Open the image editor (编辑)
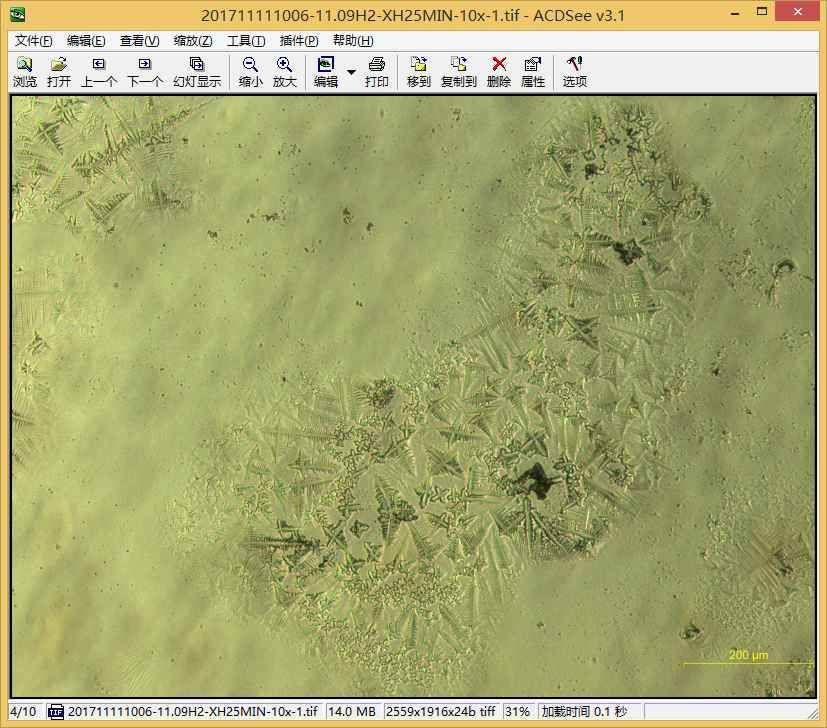Viewport: 827px width, 728px height. (325, 72)
